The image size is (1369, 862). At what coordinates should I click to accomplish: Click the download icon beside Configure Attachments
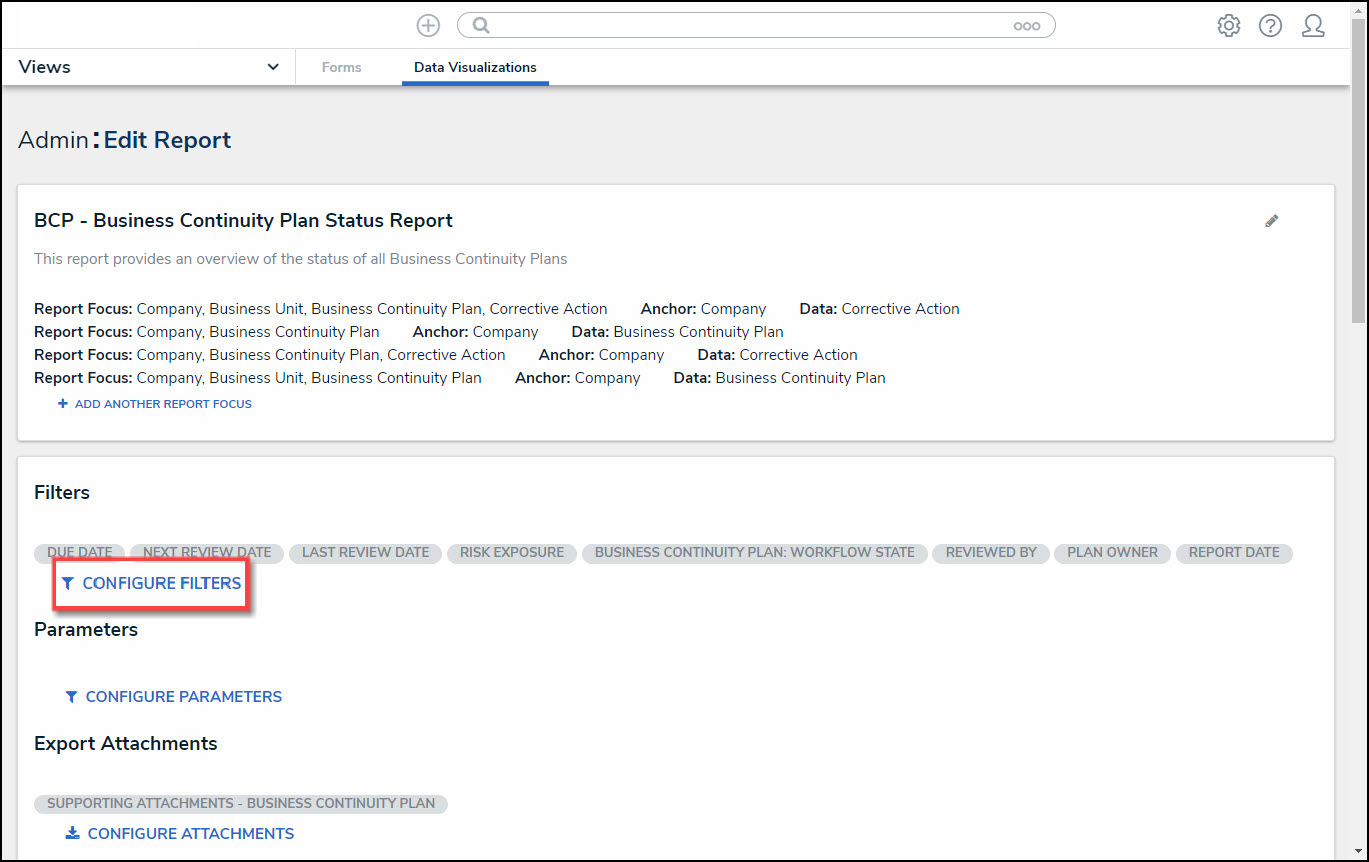point(72,833)
